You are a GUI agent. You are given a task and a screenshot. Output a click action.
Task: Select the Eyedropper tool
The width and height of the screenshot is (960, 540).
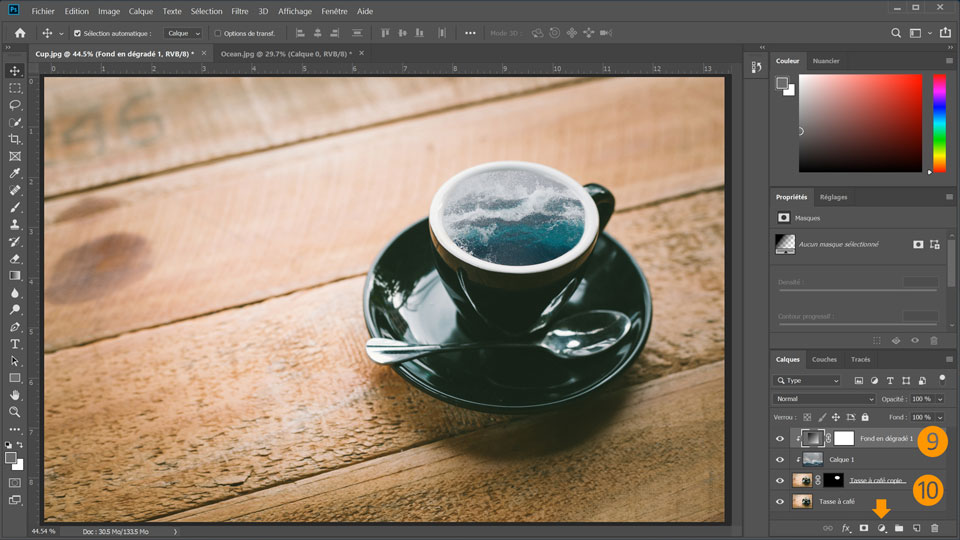[15, 173]
